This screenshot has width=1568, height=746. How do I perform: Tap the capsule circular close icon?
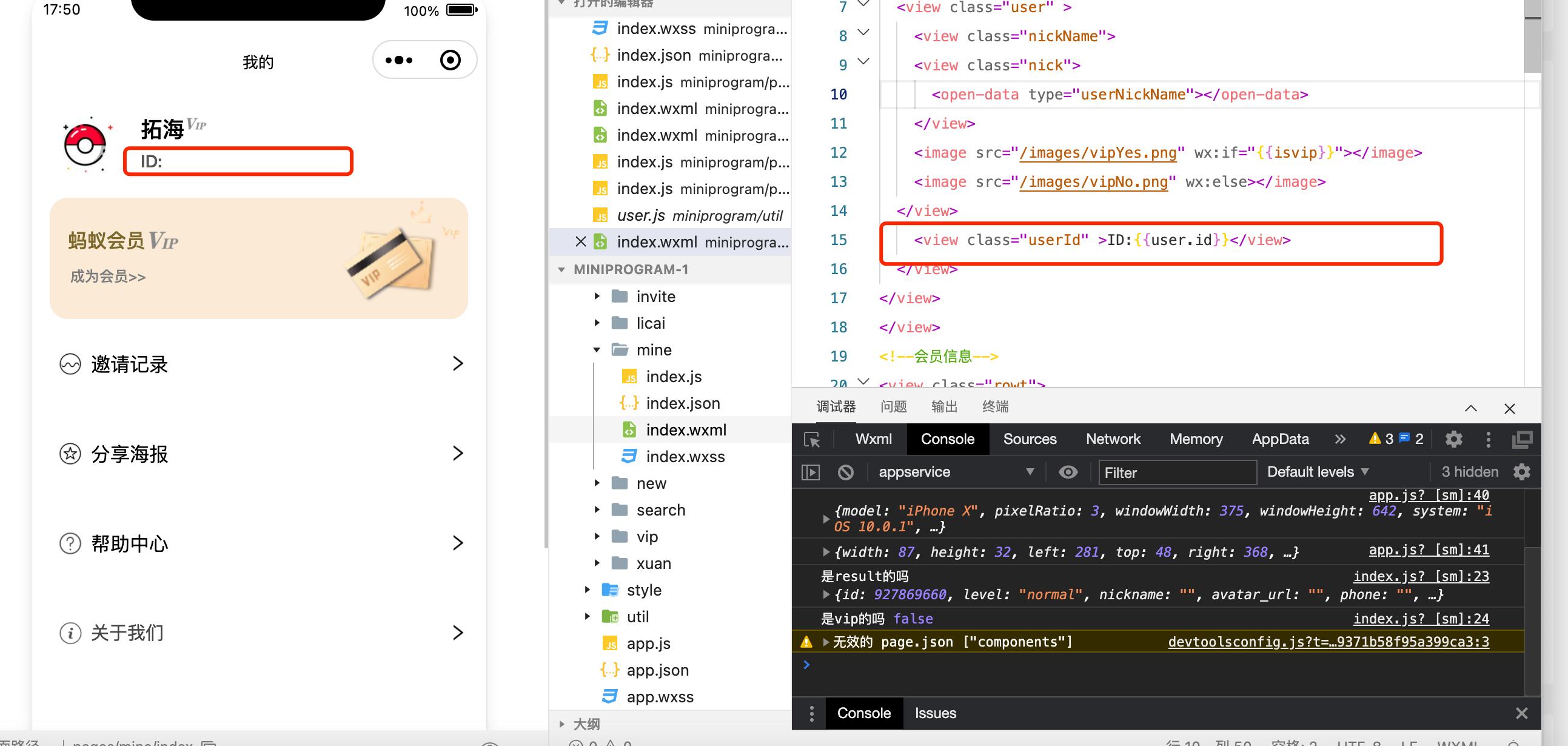(x=451, y=60)
